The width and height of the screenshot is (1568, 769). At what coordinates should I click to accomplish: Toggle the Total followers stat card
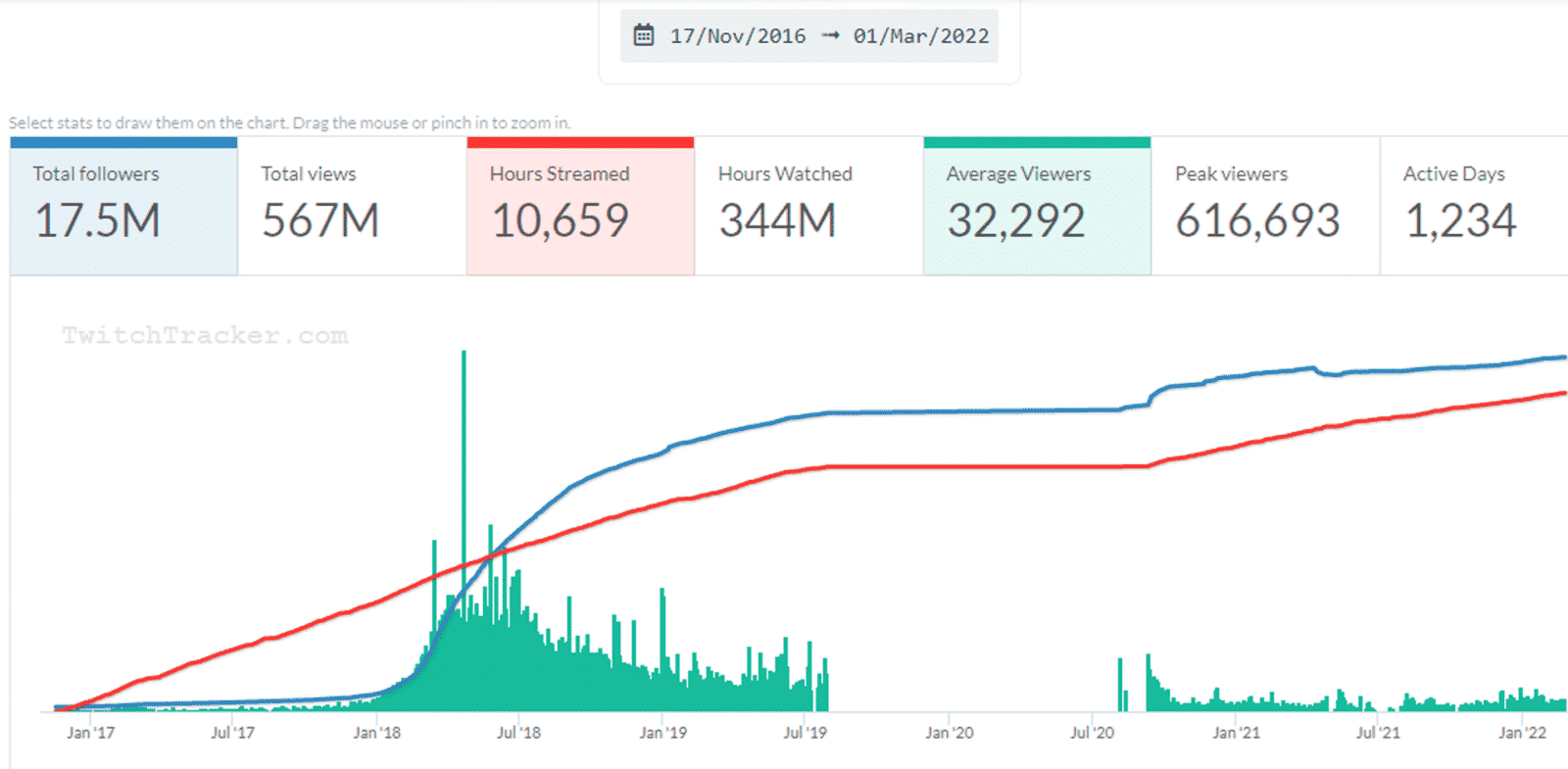pyautogui.click(x=124, y=207)
